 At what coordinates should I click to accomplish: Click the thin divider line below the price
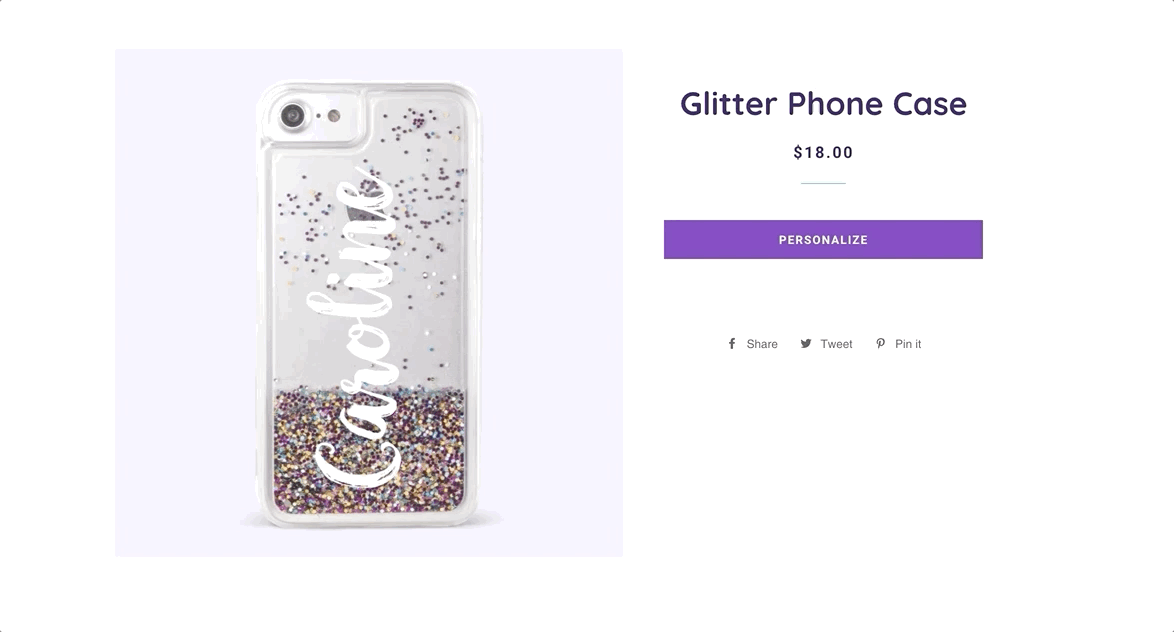click(x=823, y=183)
